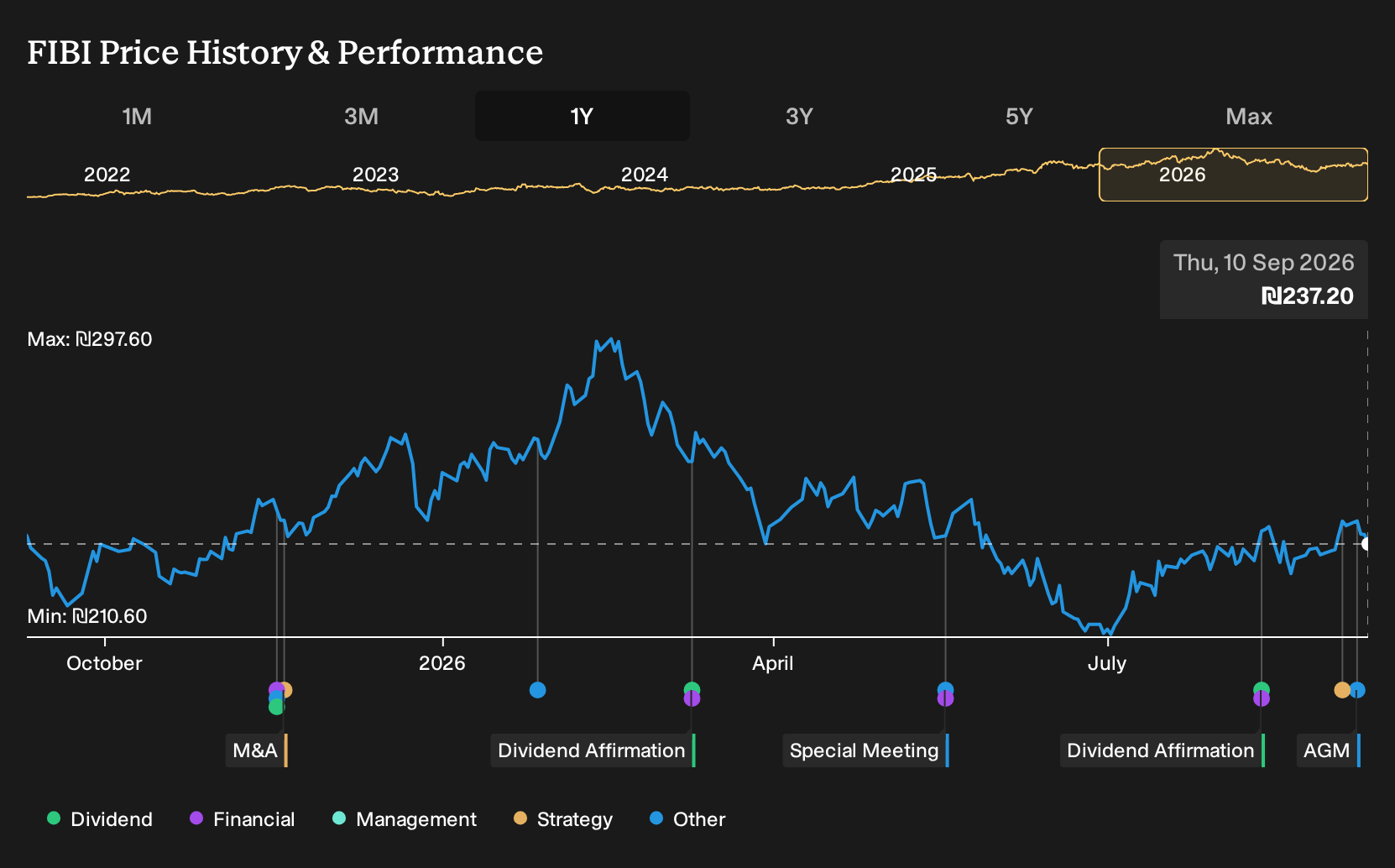
Task: Click the July axis label
Action: (x=1107, y=663)
